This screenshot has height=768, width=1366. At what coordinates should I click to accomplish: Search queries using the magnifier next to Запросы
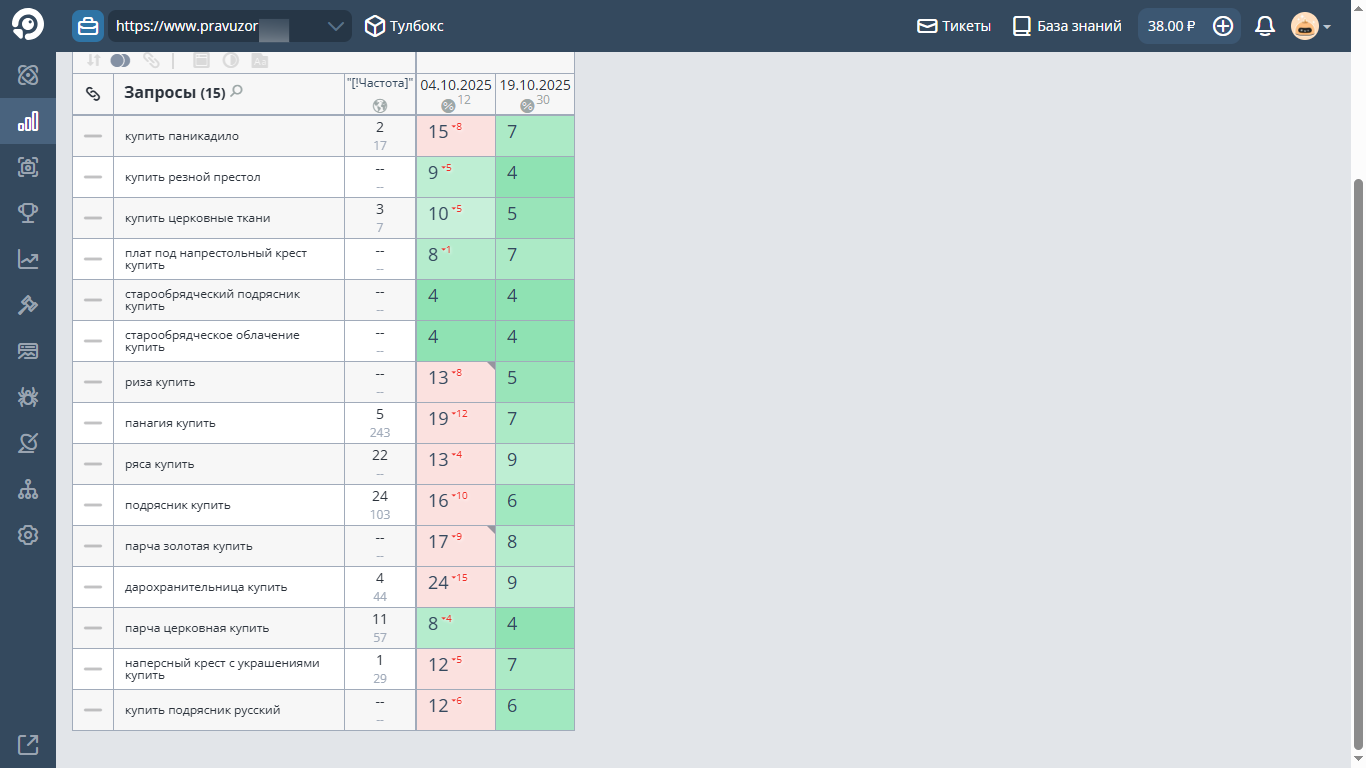237,92
